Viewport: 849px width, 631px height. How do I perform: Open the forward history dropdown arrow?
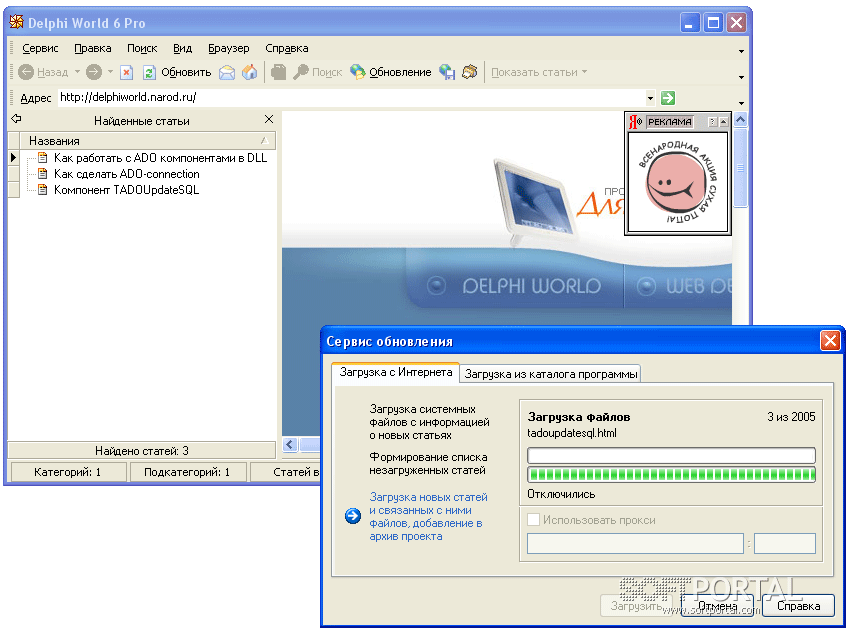[x=110, y=72]
